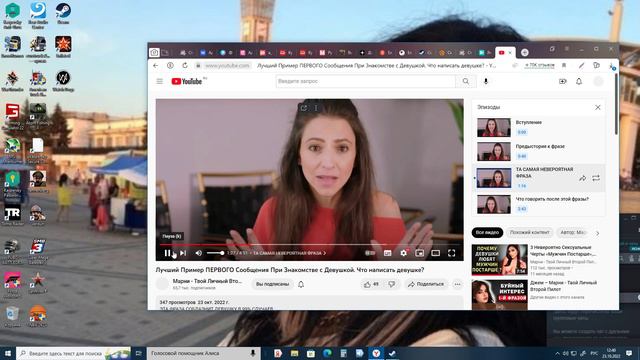Viewport: 640px width, 360px height.
Task: Open the Джем – Мария mix thumbnail
Action: [500, 295]
